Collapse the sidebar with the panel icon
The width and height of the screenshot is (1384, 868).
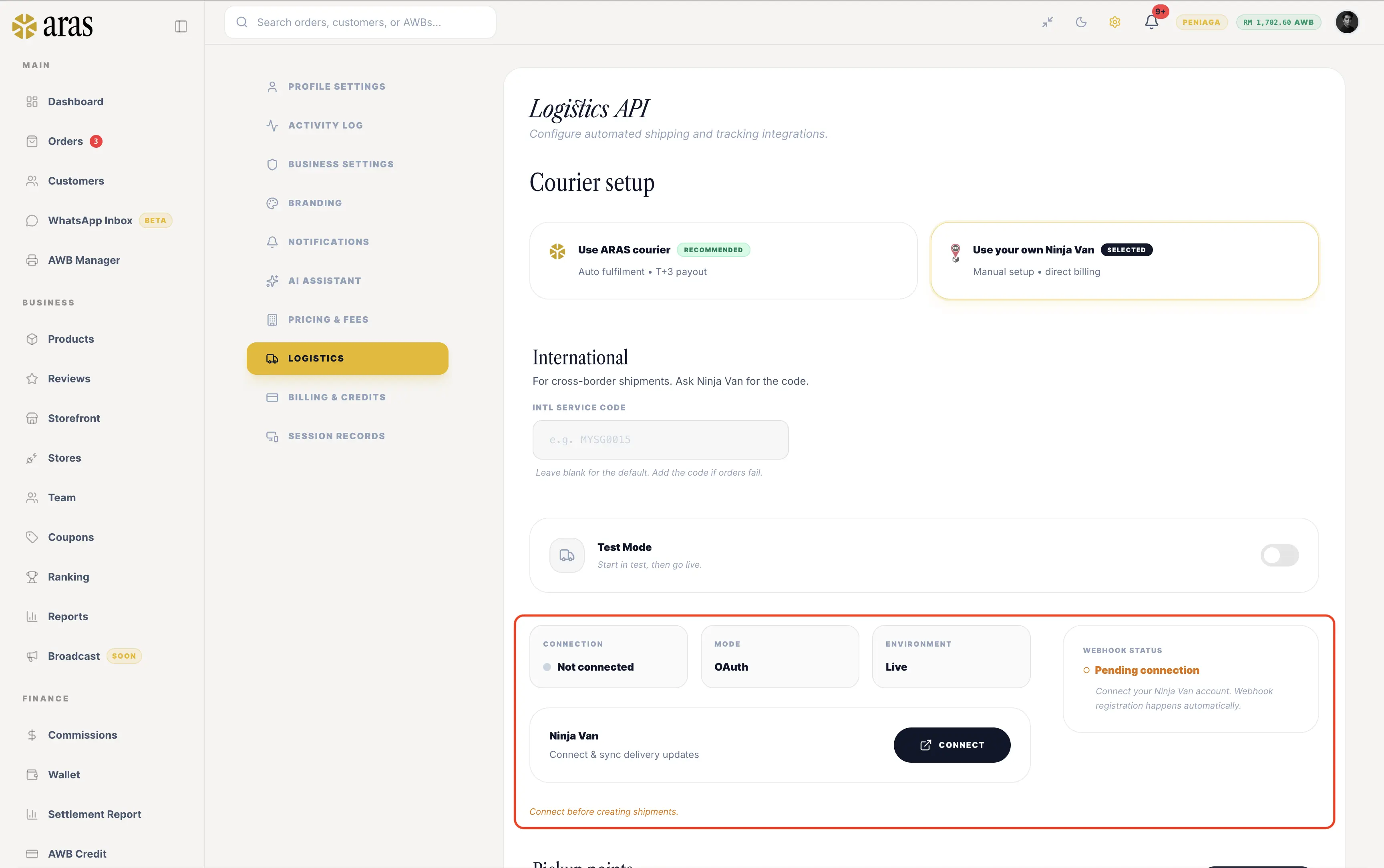(x=181, y=26)
